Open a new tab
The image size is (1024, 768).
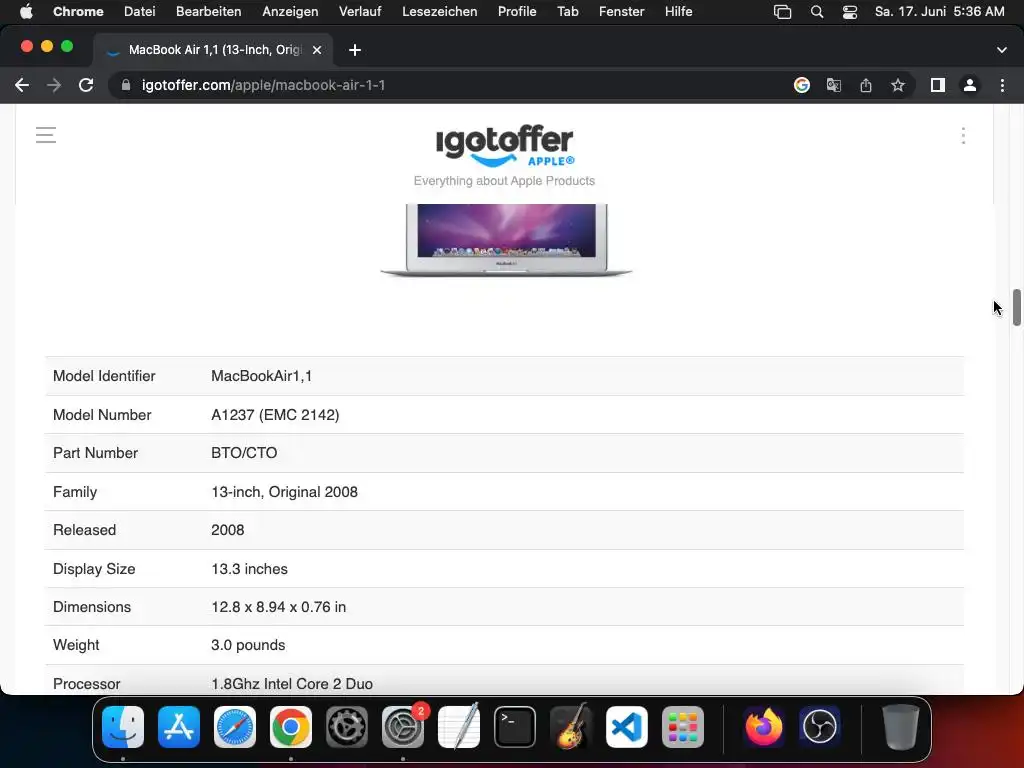coord(355,50)
